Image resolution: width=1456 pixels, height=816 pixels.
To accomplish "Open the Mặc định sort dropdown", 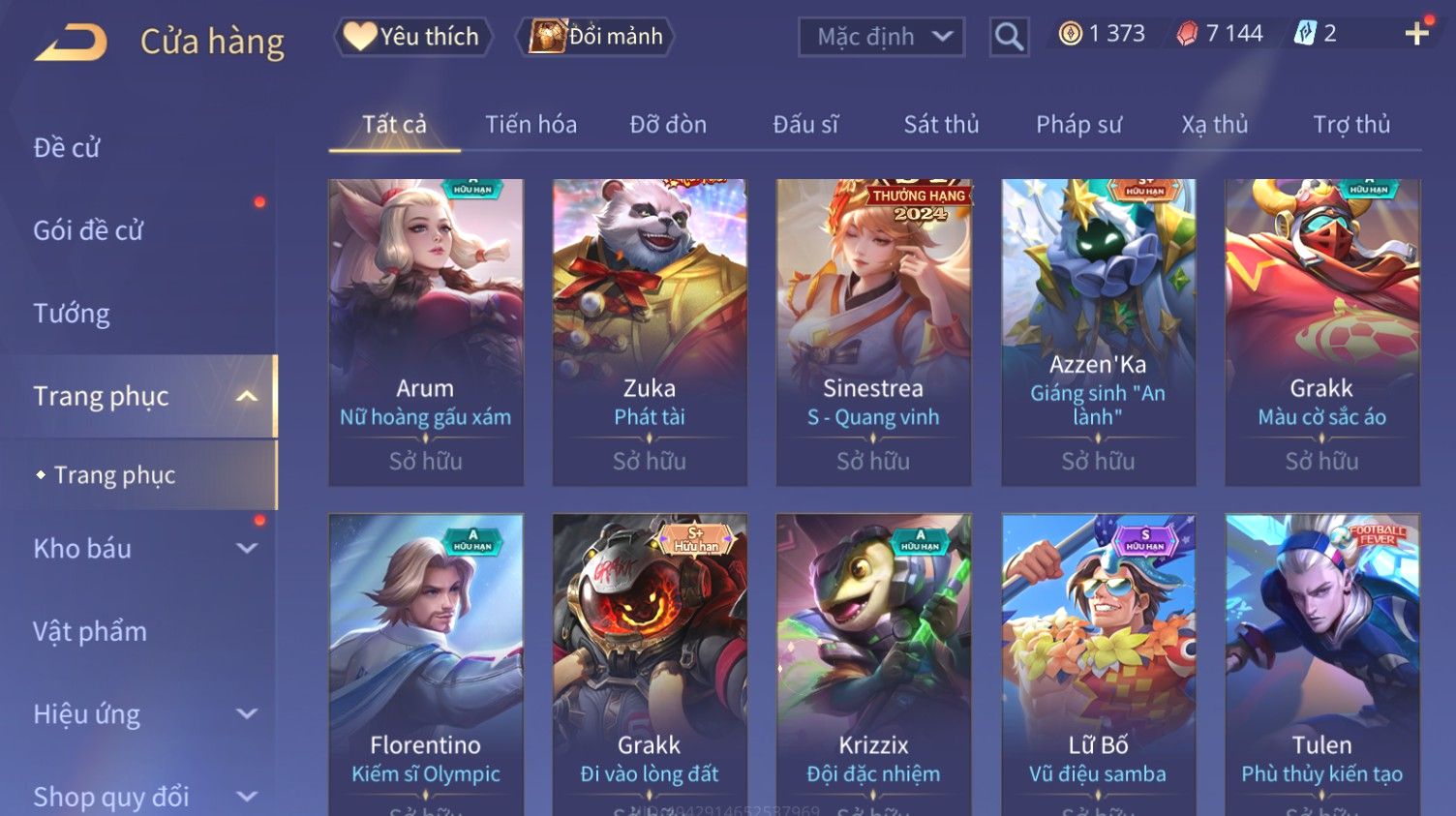I will coord(881,37).
